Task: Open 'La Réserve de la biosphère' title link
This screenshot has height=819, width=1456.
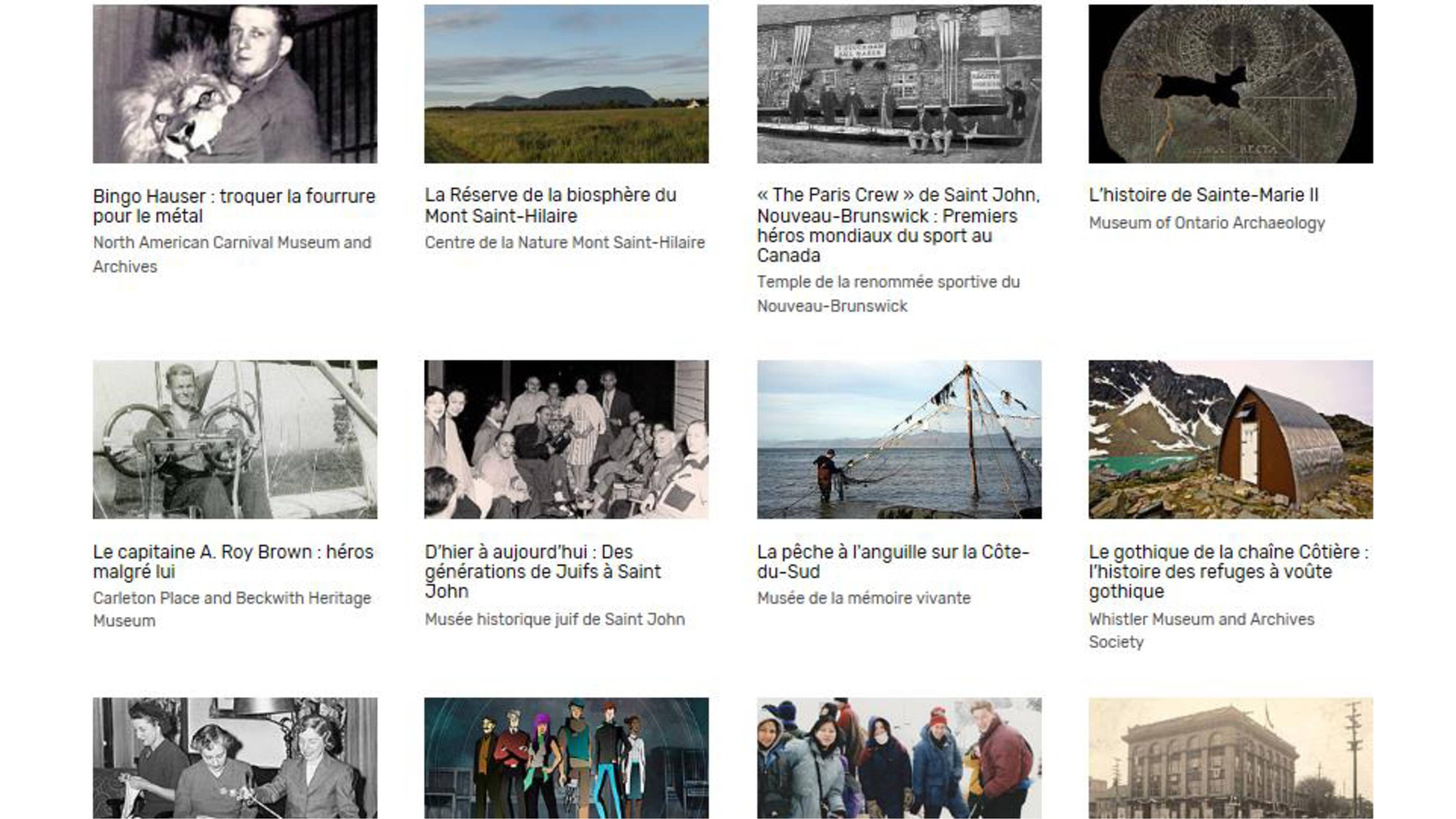Action: click(550, 205)
